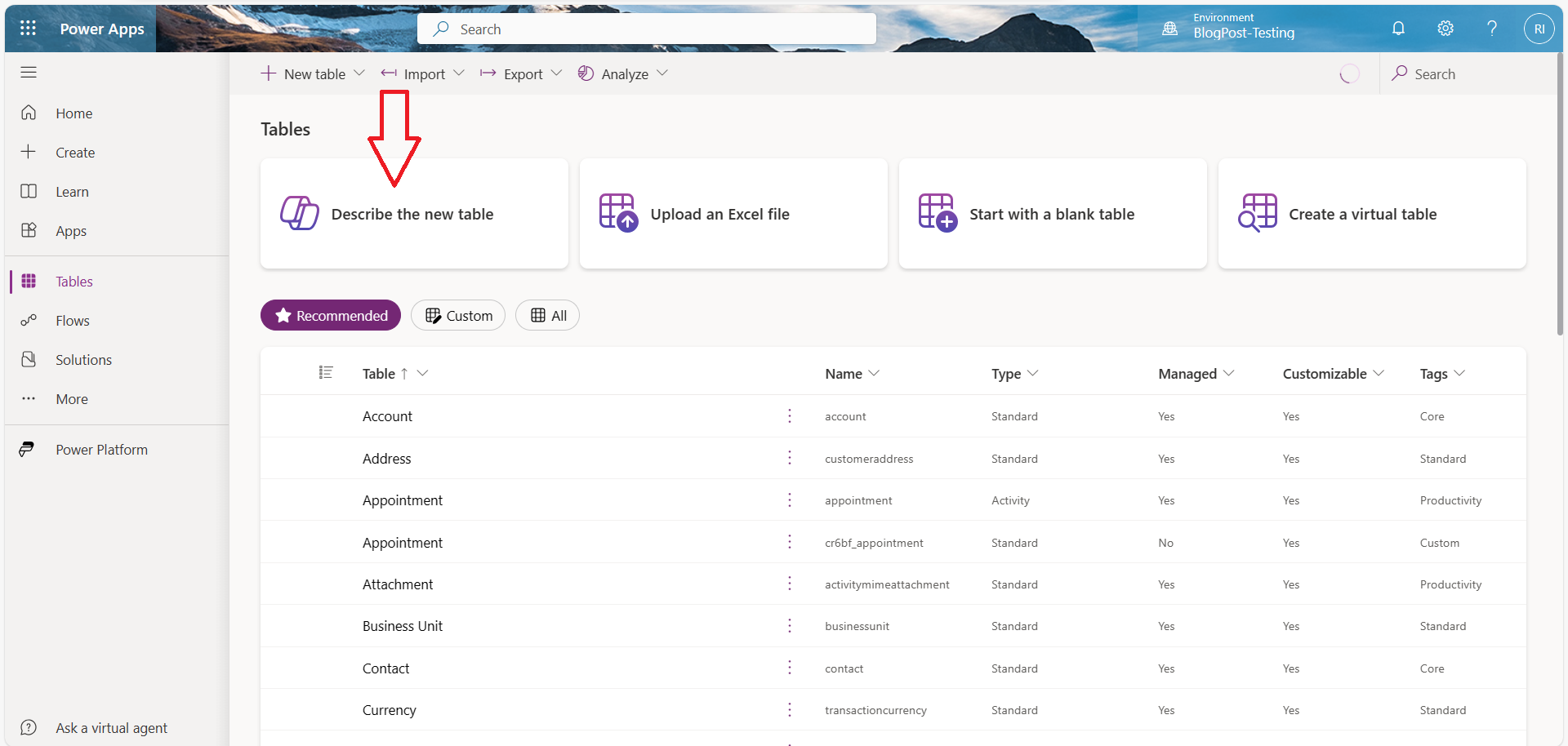Open settings gear icon
The image size is (1568, 746).
pos(1445,29)
